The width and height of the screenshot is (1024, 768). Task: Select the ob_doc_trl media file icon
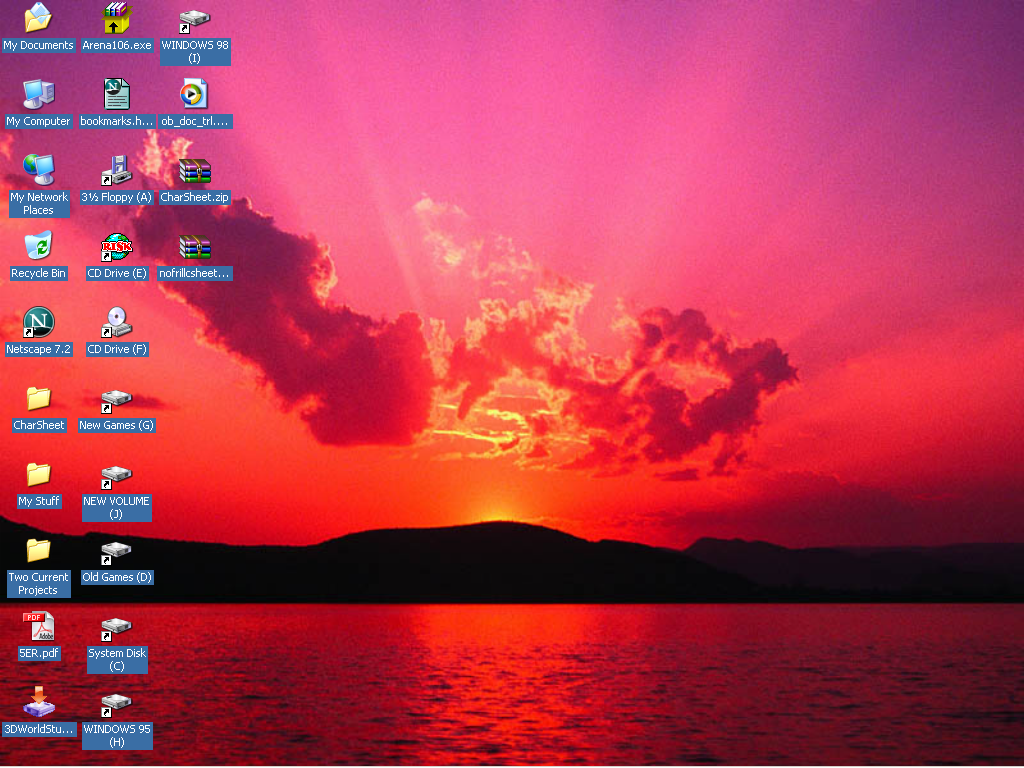(x=195, y=95)
